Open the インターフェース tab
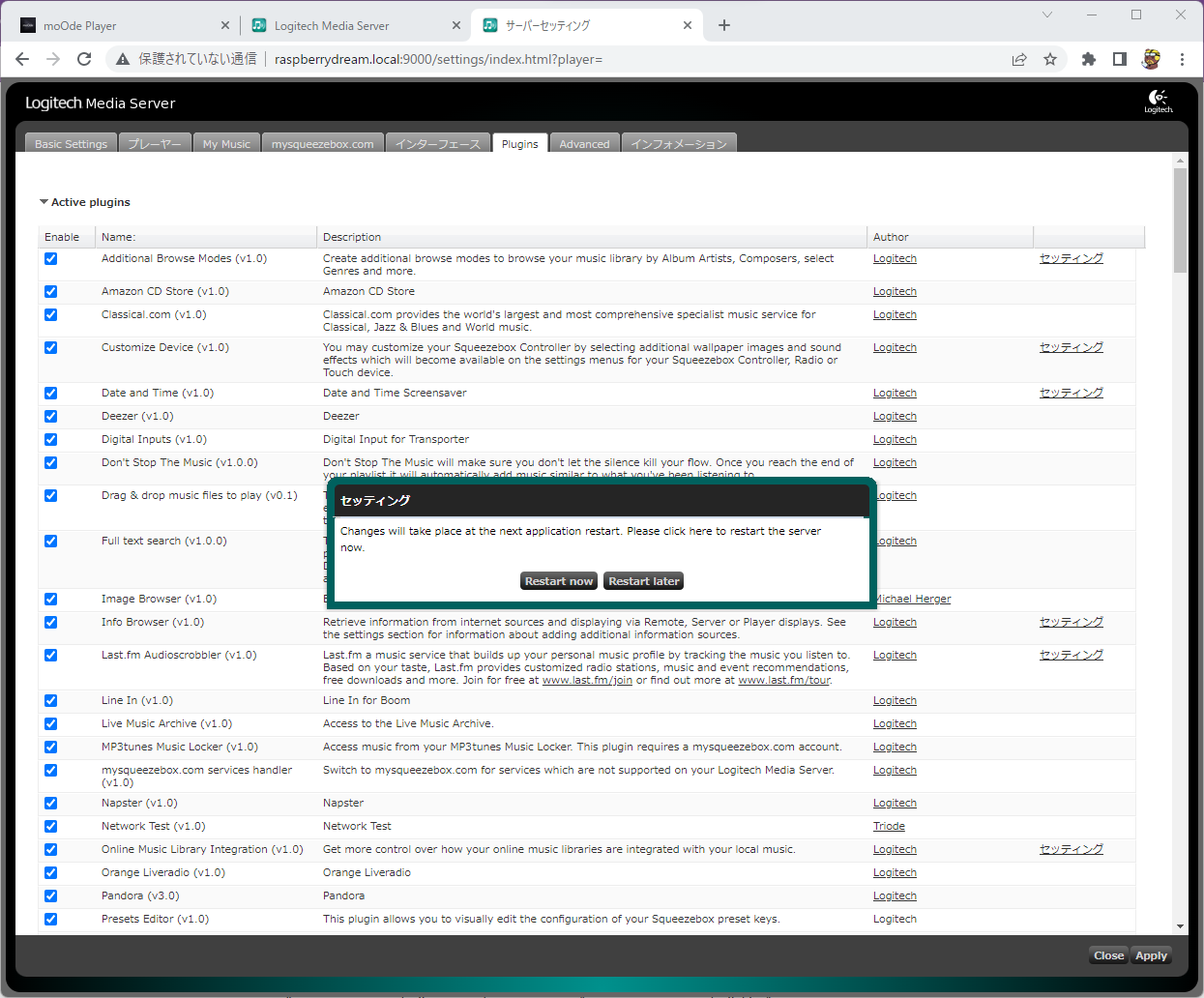This screenshot has height=998, width=1204. click(438, 144)
